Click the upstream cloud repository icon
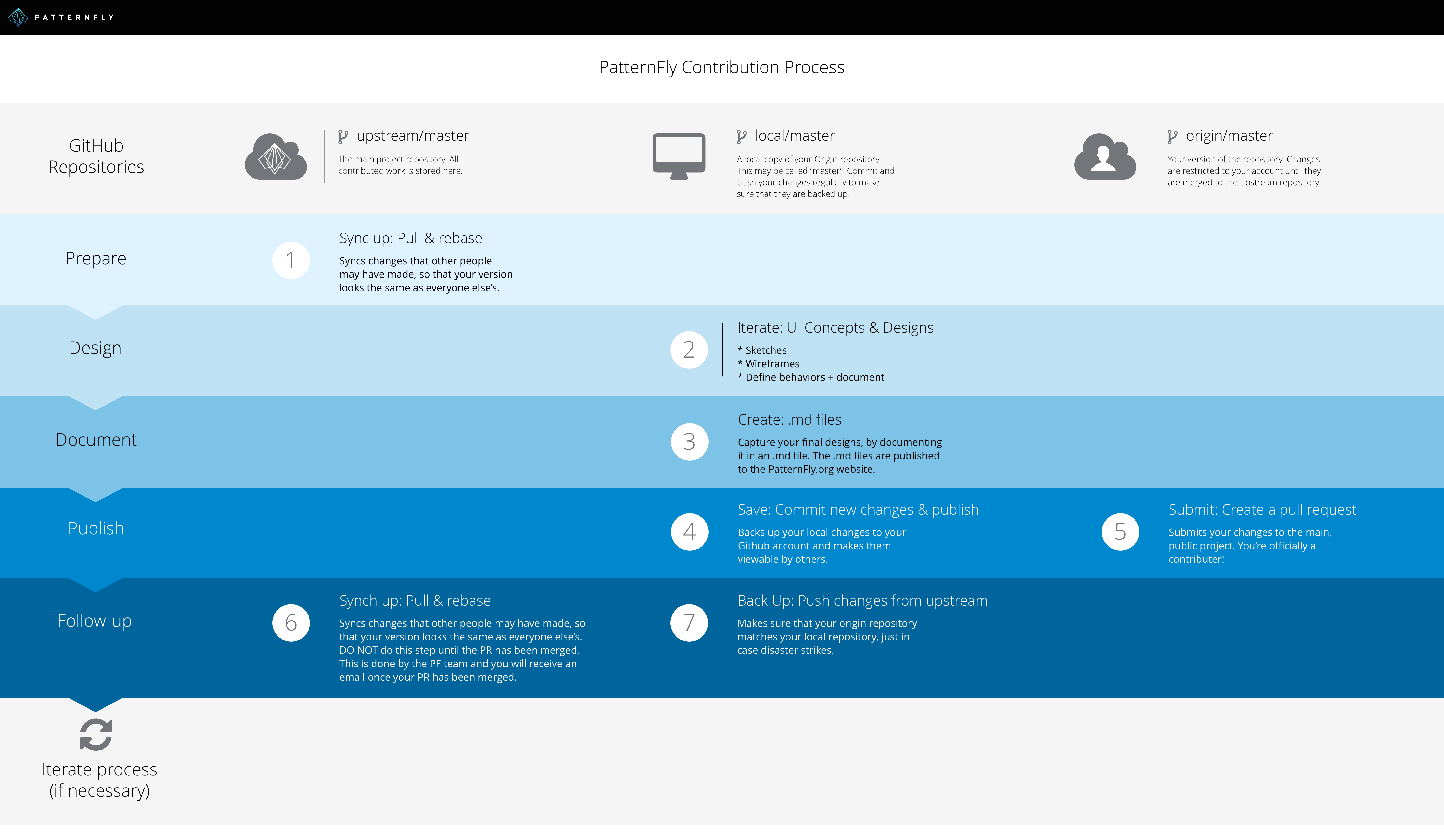The width and height of the screenshot is (1444, 840). tap(276, 156)
